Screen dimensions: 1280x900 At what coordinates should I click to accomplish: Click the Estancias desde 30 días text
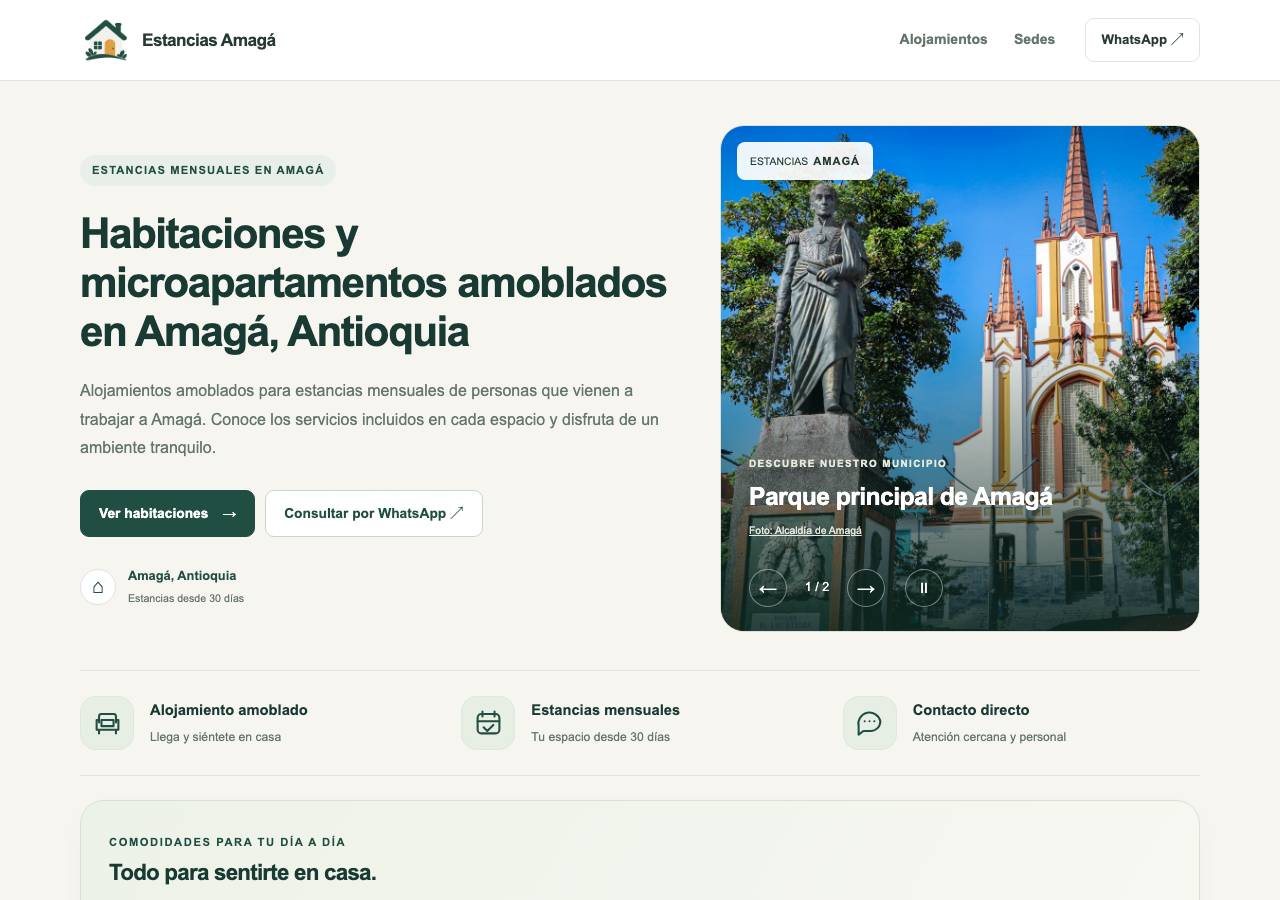pyautogui.click(x=186, y=598)
